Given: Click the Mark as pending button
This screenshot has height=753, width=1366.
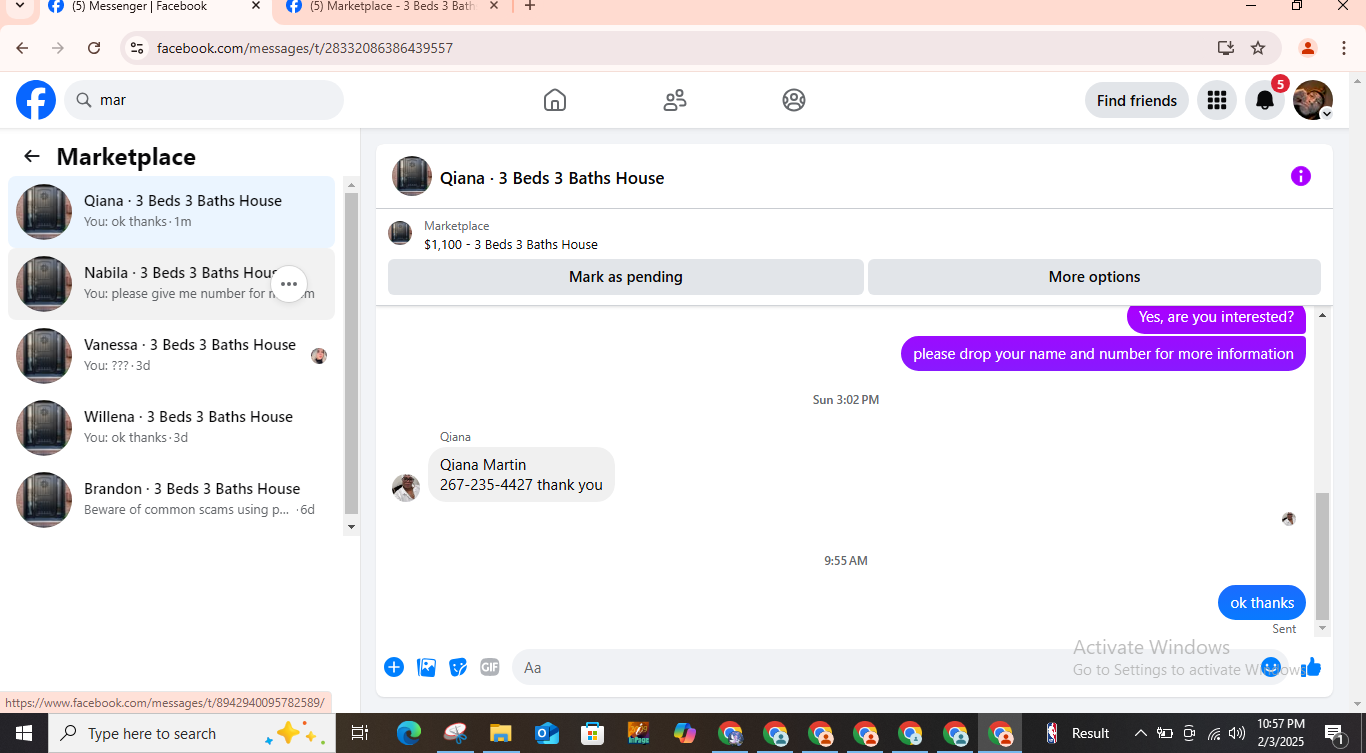Looking at the screenshot, I should pos(626,277).
